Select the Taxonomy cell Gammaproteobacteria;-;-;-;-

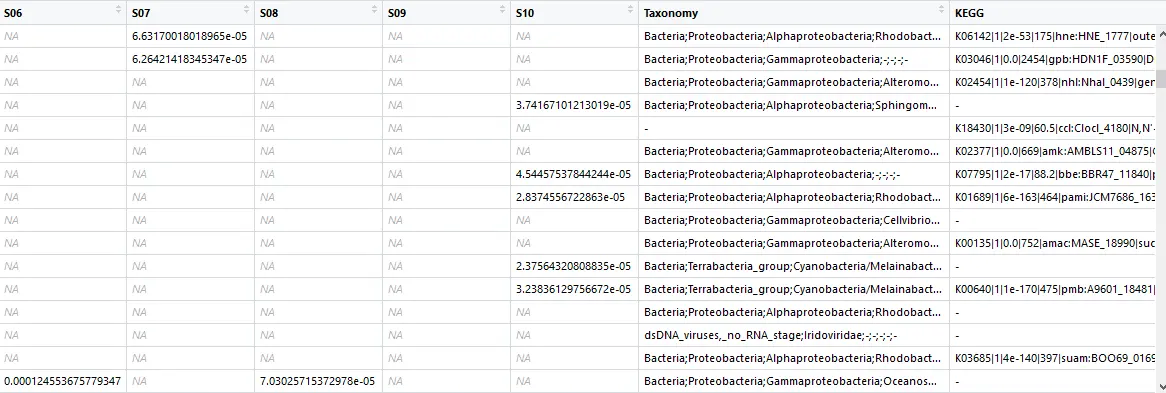coord(794,59)
